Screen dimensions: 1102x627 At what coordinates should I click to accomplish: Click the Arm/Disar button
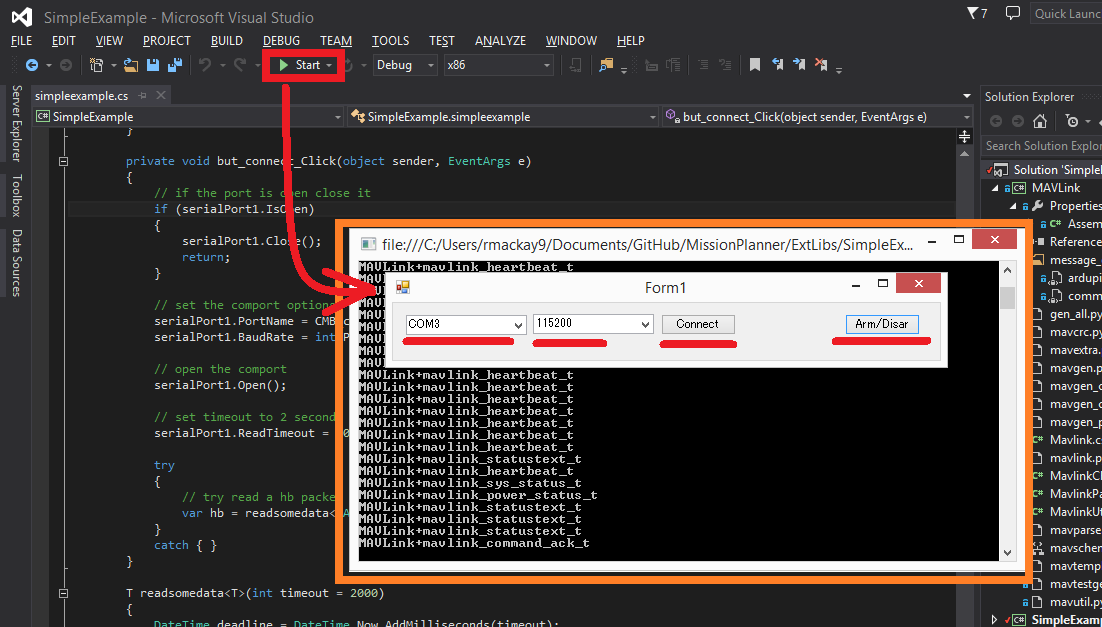(x=881, y=324)
